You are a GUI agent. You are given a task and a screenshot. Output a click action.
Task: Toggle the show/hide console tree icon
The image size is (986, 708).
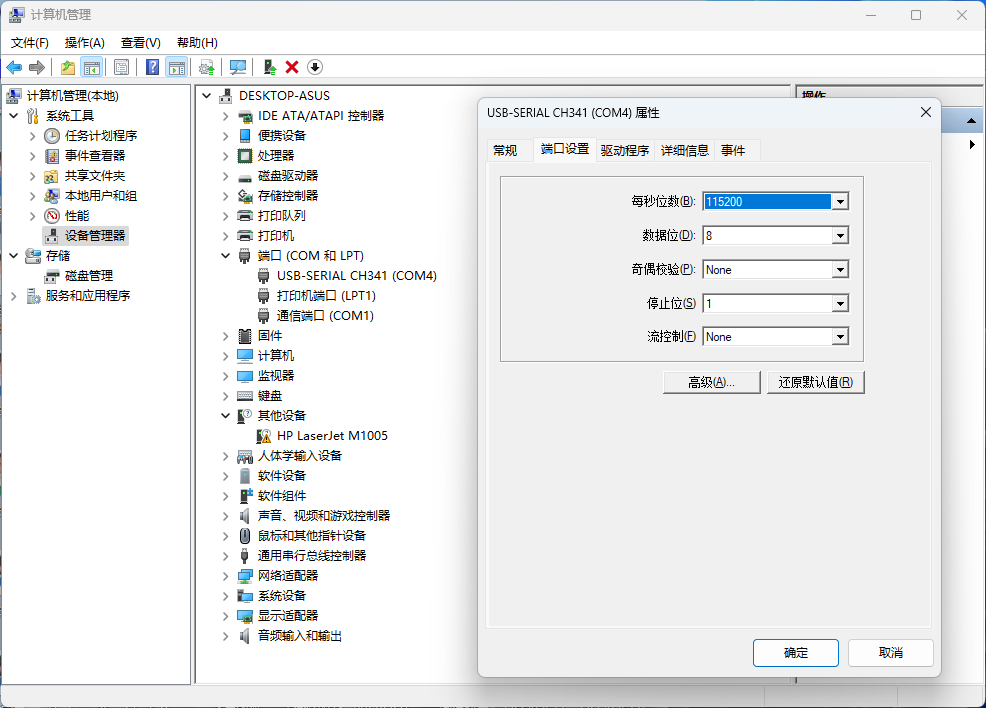click(x=92, y=67)
